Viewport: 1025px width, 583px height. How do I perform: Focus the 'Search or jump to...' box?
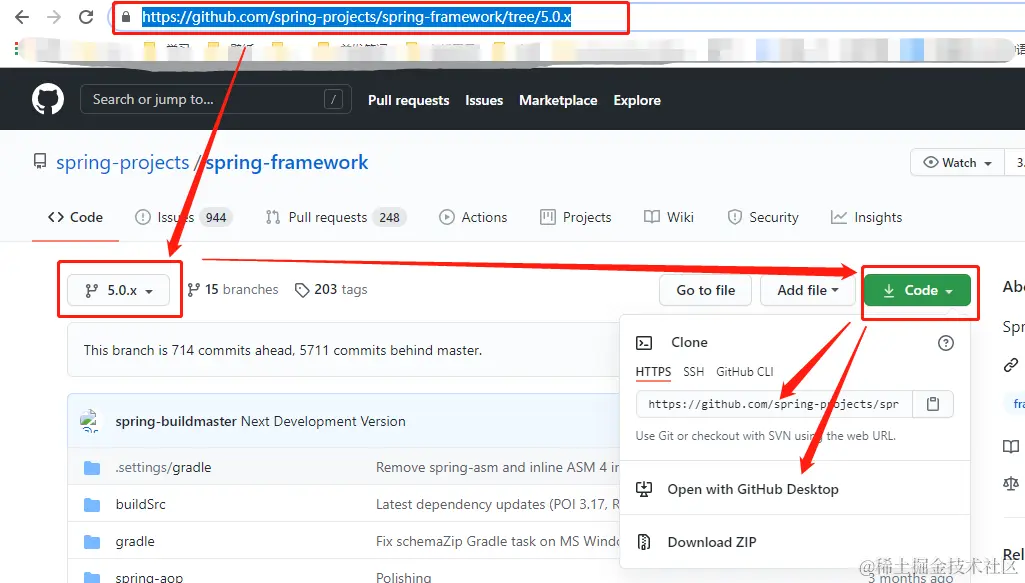(216, 99)
